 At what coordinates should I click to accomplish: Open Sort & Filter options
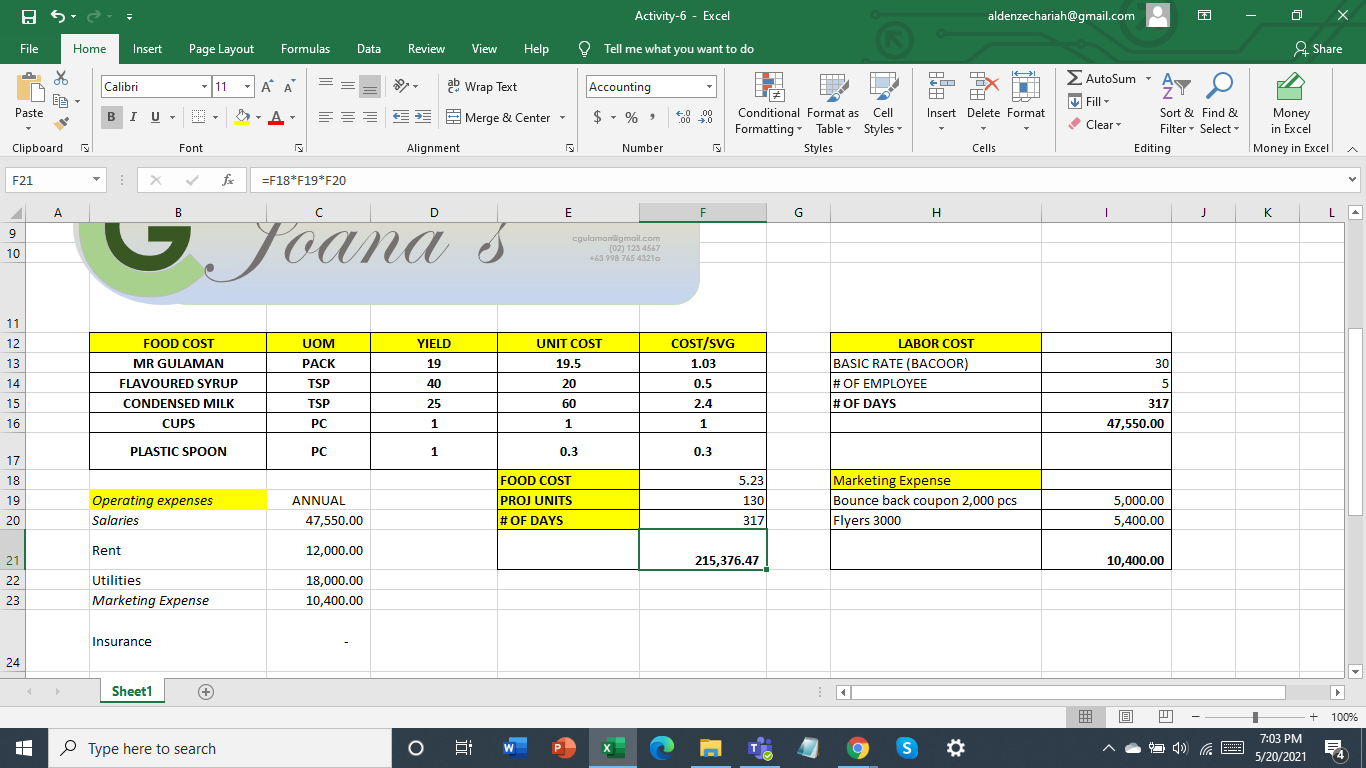(x=1177, y=104)
